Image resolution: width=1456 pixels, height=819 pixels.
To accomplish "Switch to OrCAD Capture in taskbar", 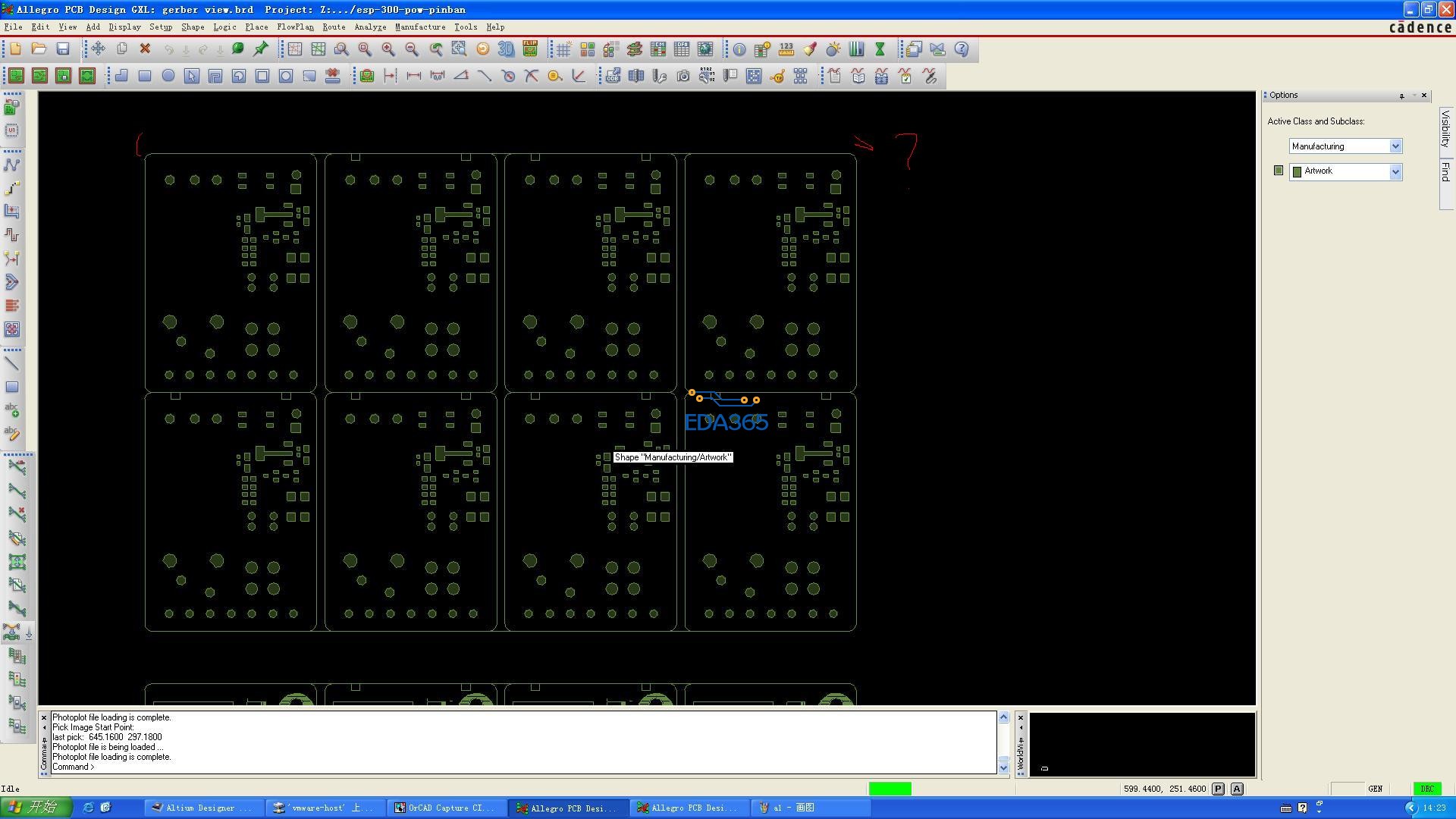I will 444,808.
